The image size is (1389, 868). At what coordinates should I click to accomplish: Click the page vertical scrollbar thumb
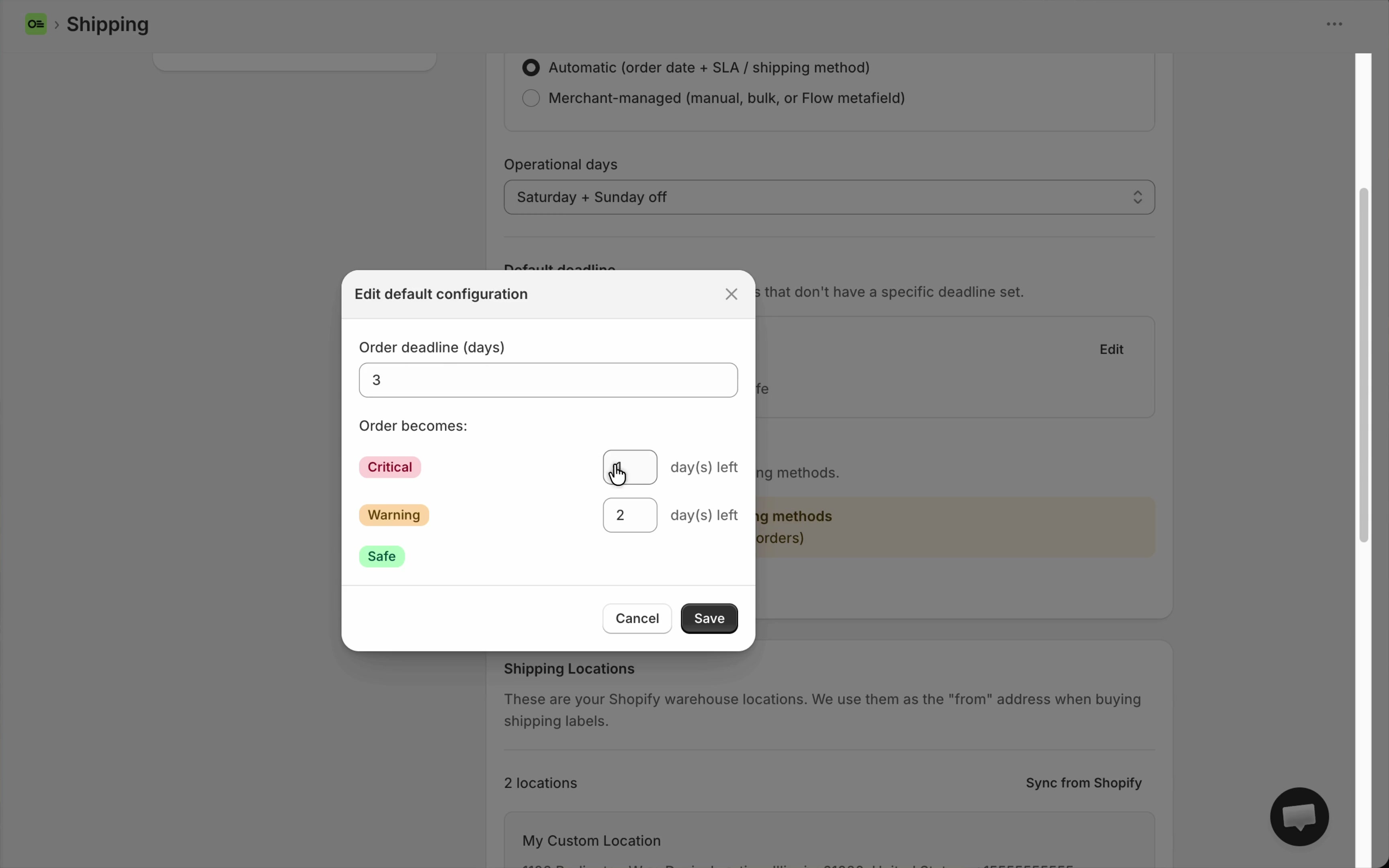(1364, 365)
